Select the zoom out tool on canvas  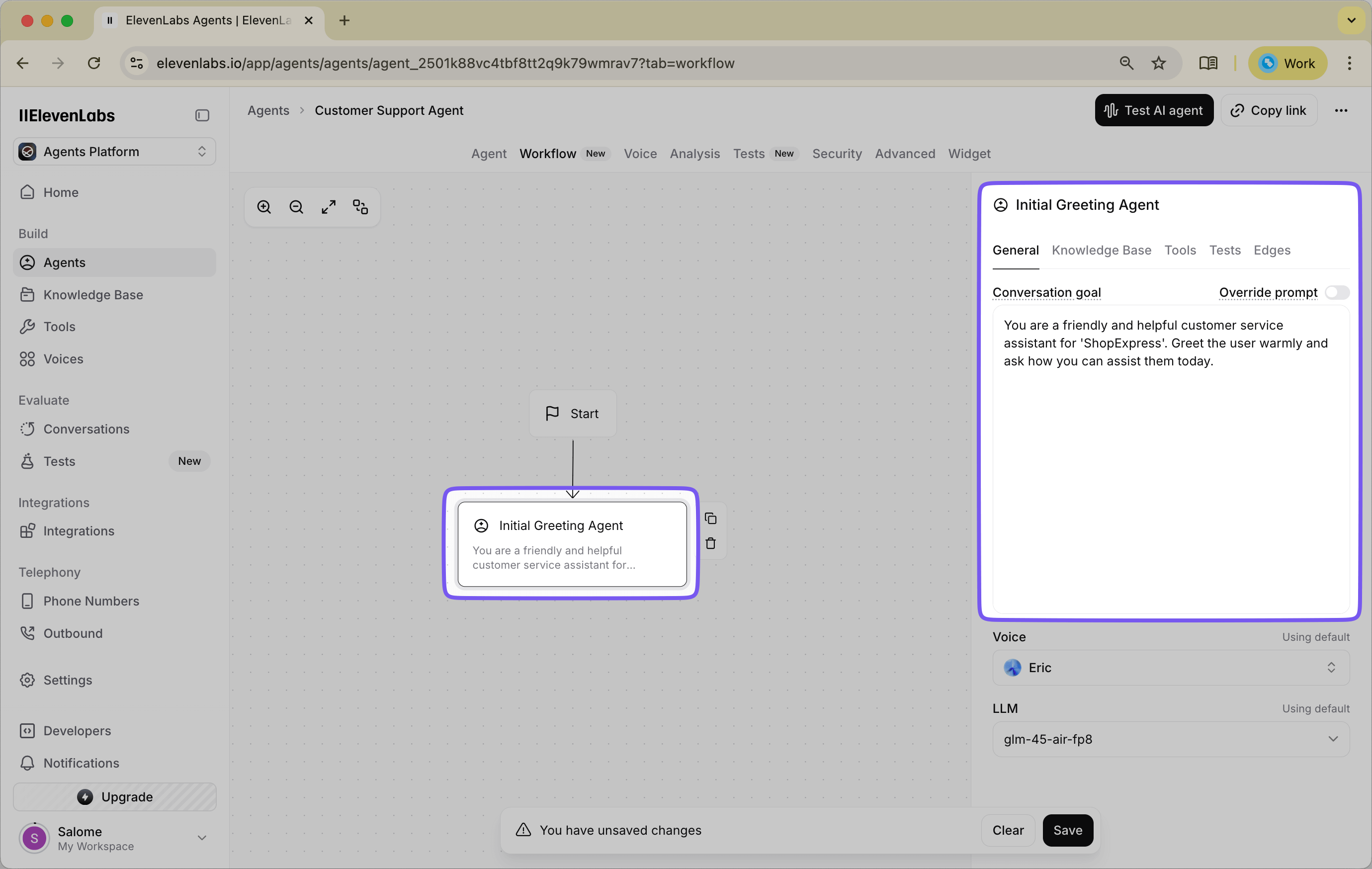[296, 206]
